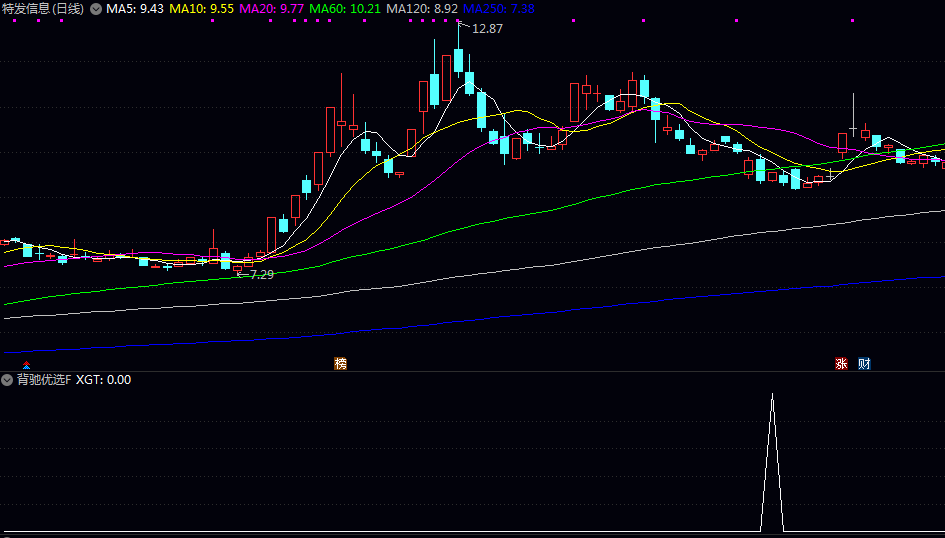Click the red 涨 event marker
Image resolution: width=945 pixels, height=538 pixels.
pyautogui.click(x=841, y=364)
